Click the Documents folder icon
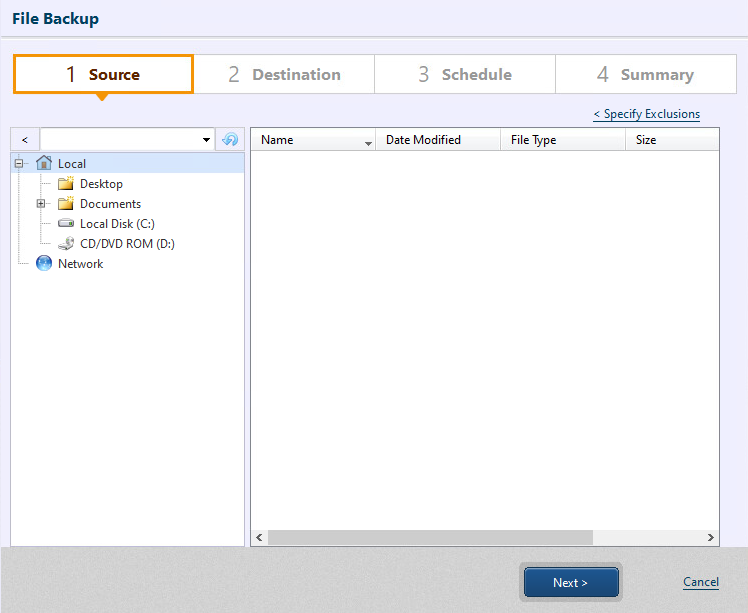Viewport: 748px width, 613px height. (x=66, y=204)
